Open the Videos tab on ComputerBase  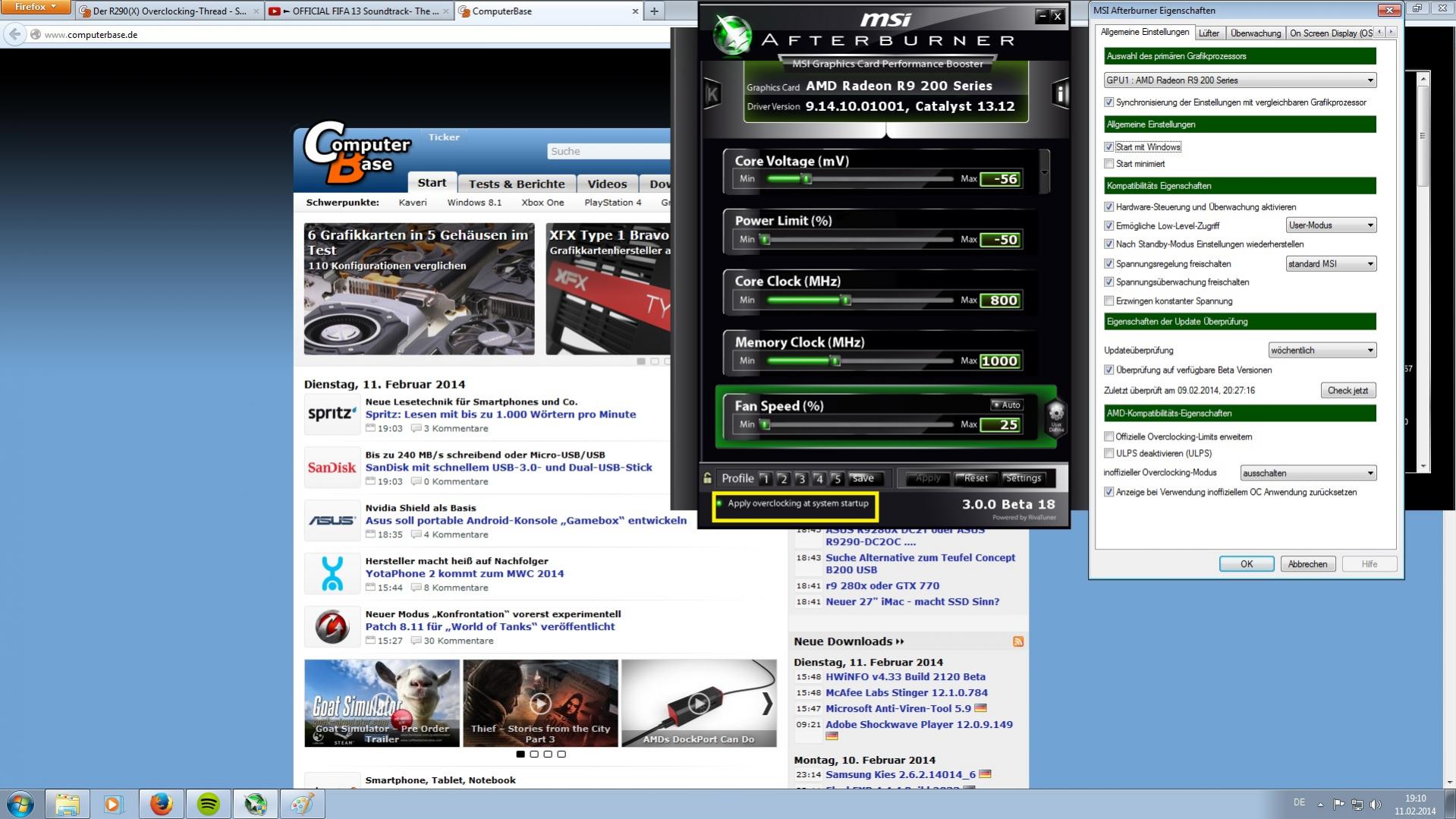pos(607,184)
